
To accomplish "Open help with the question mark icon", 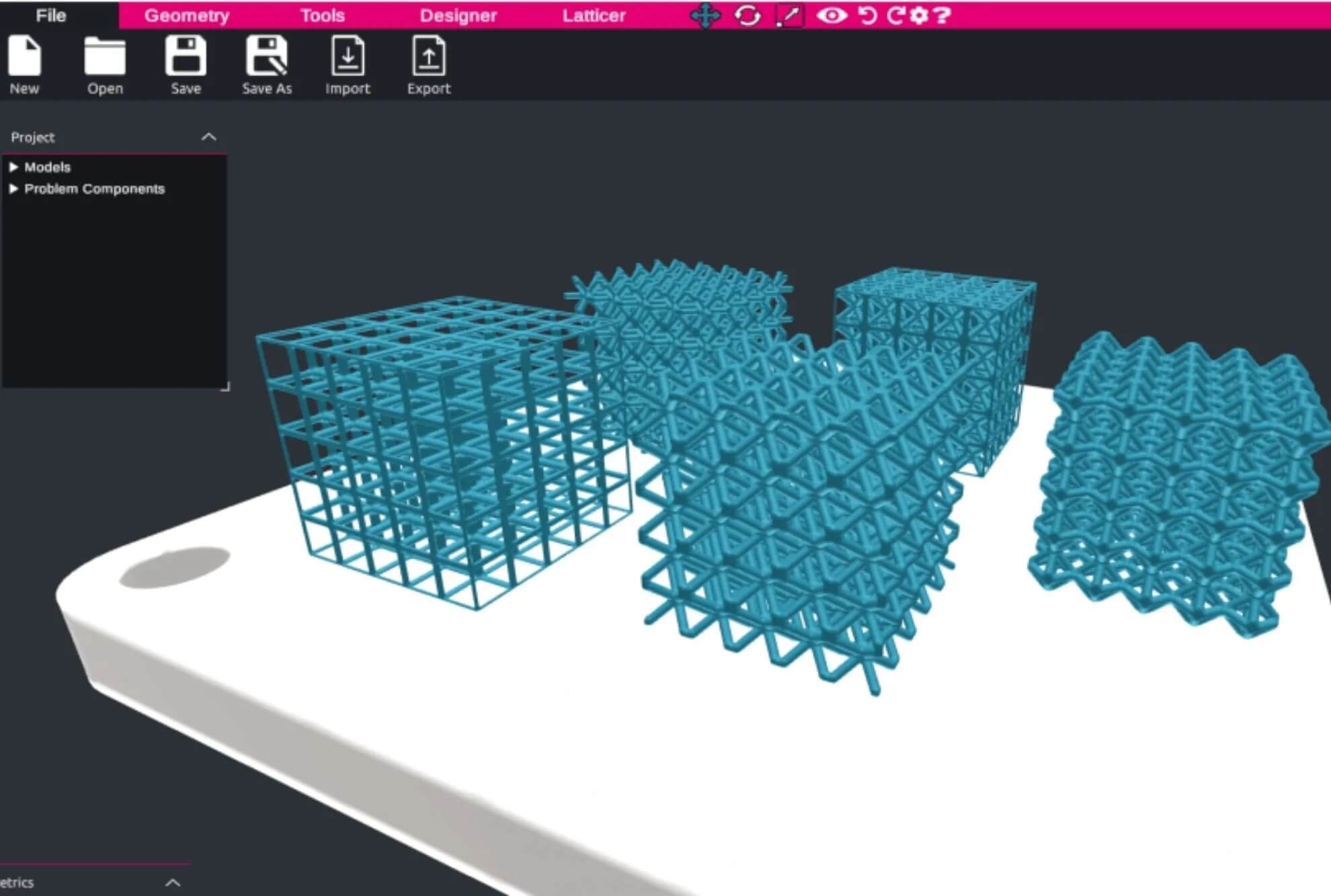I will pyautogui.click(x=942, y=15).
